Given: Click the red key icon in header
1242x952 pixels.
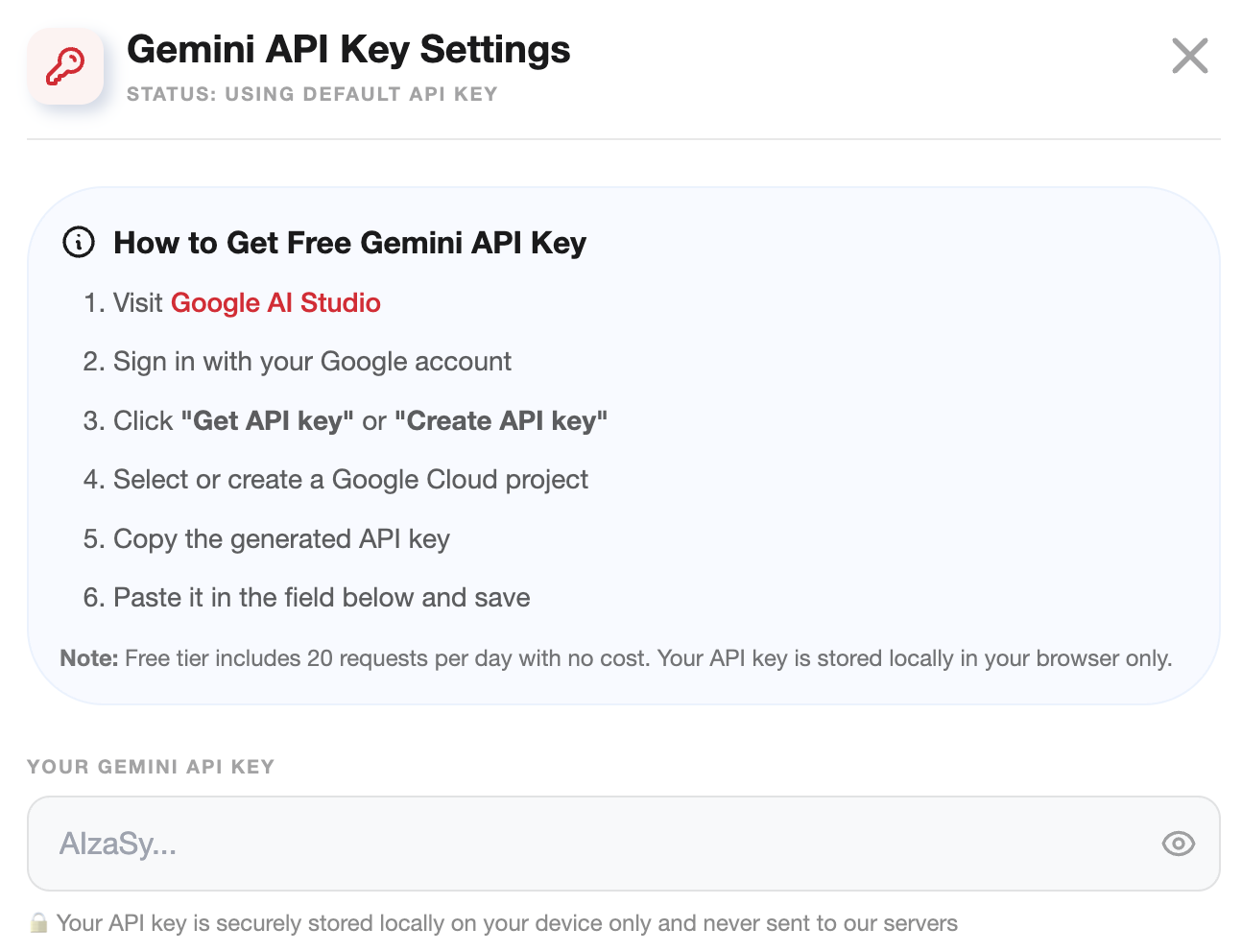Looking at the screenshot, I should pos(65,66).
